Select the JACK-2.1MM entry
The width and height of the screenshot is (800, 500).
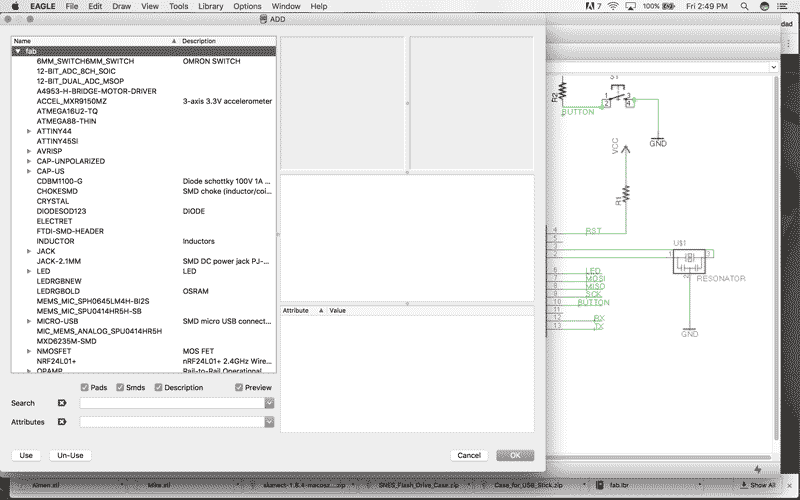coord(58,261)
